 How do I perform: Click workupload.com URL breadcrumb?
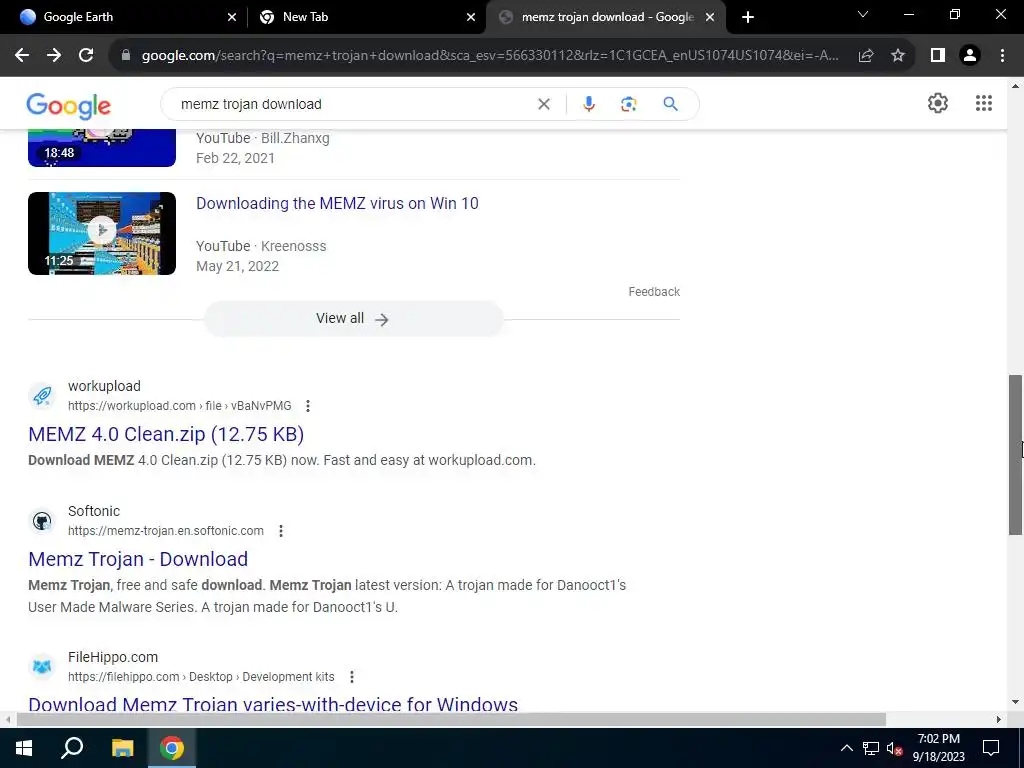(x=180, y=406)
